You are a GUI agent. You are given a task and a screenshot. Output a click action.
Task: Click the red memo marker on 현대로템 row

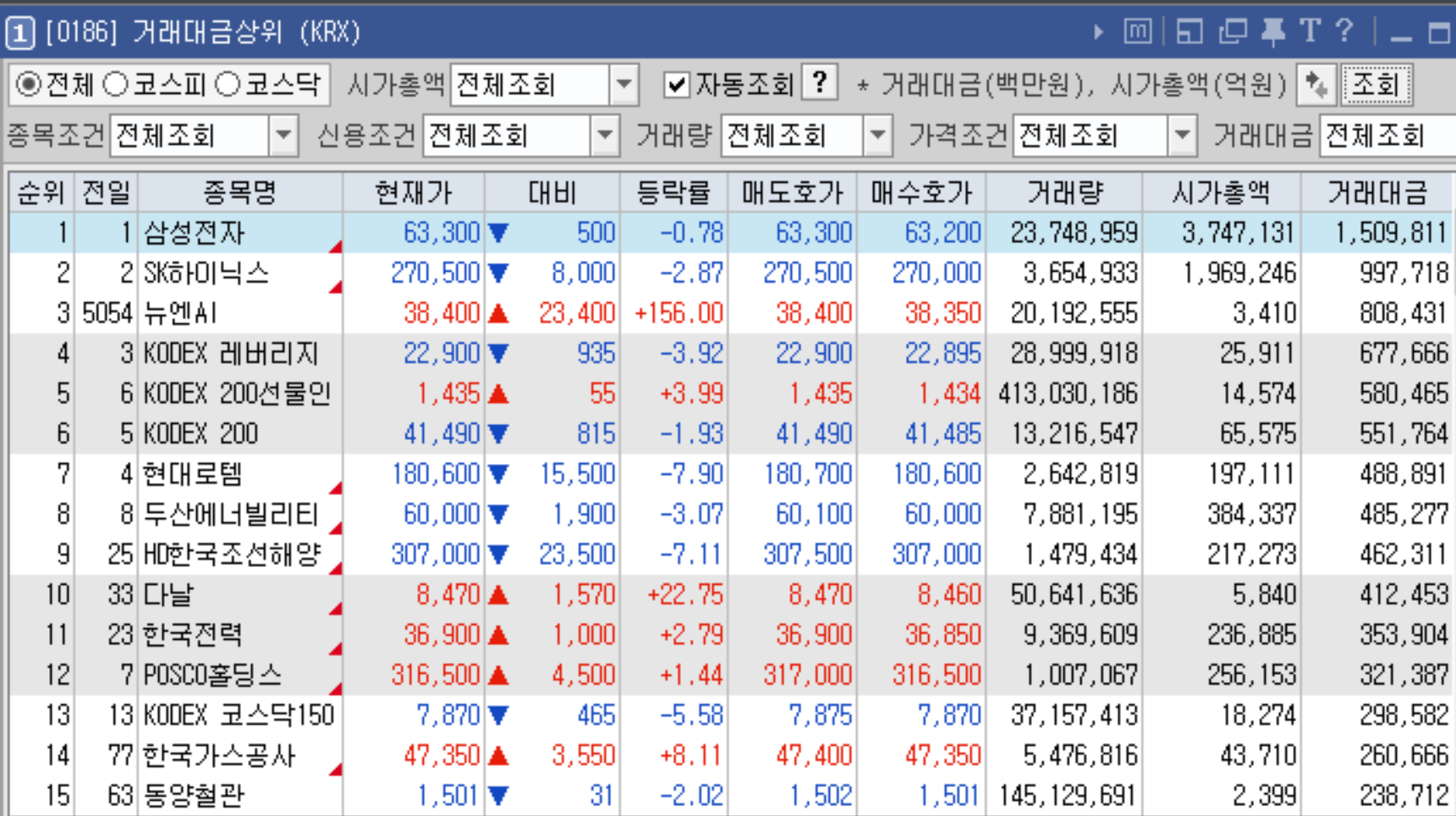(336, 488)
